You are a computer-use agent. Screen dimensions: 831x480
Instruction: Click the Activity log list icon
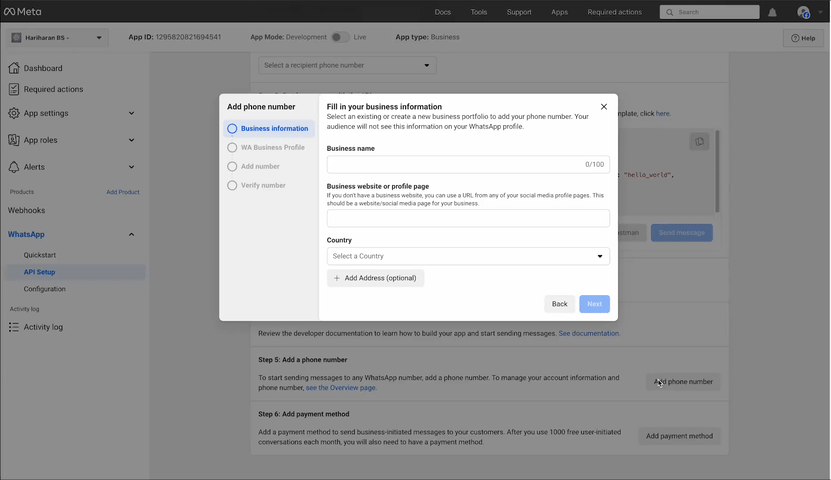(14, 327)
